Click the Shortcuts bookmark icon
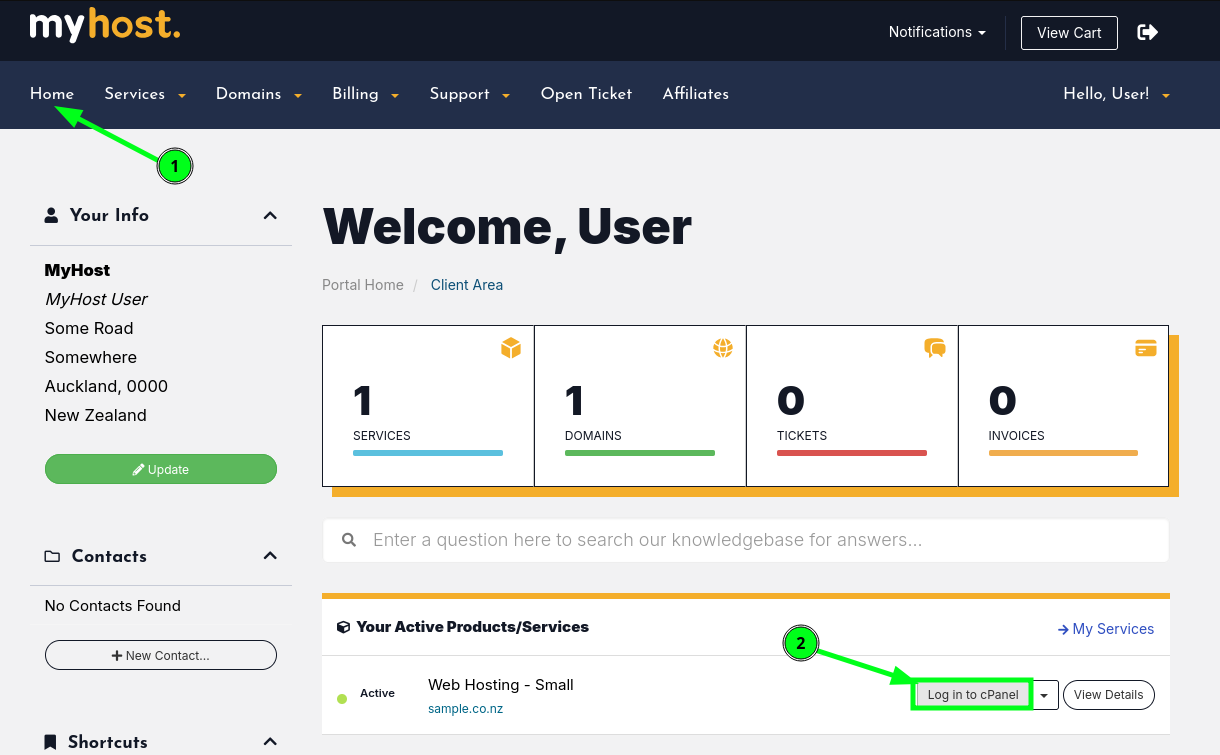The image size is (1220, 755). 51,742
